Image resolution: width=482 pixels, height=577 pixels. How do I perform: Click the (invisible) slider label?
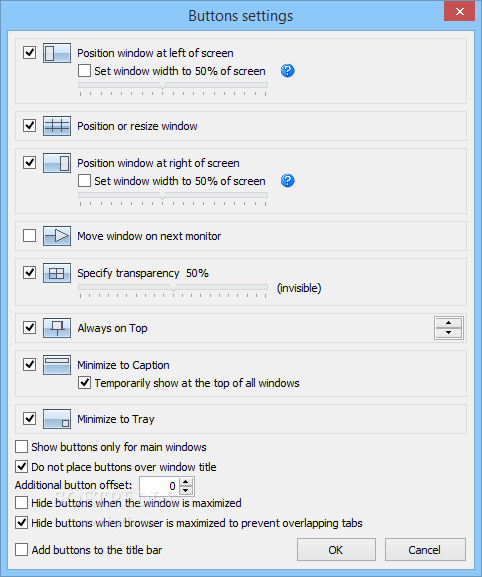point(299,288)
